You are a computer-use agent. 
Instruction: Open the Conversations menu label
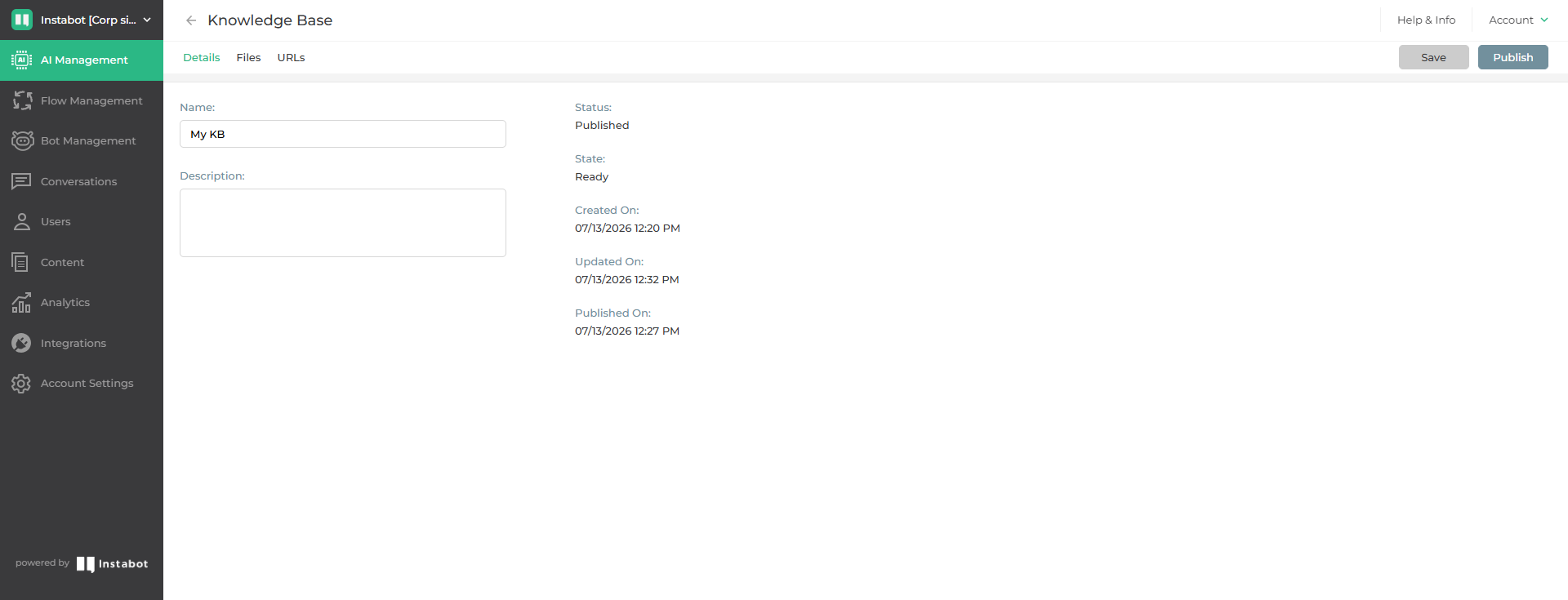click(x=78, y=181)
